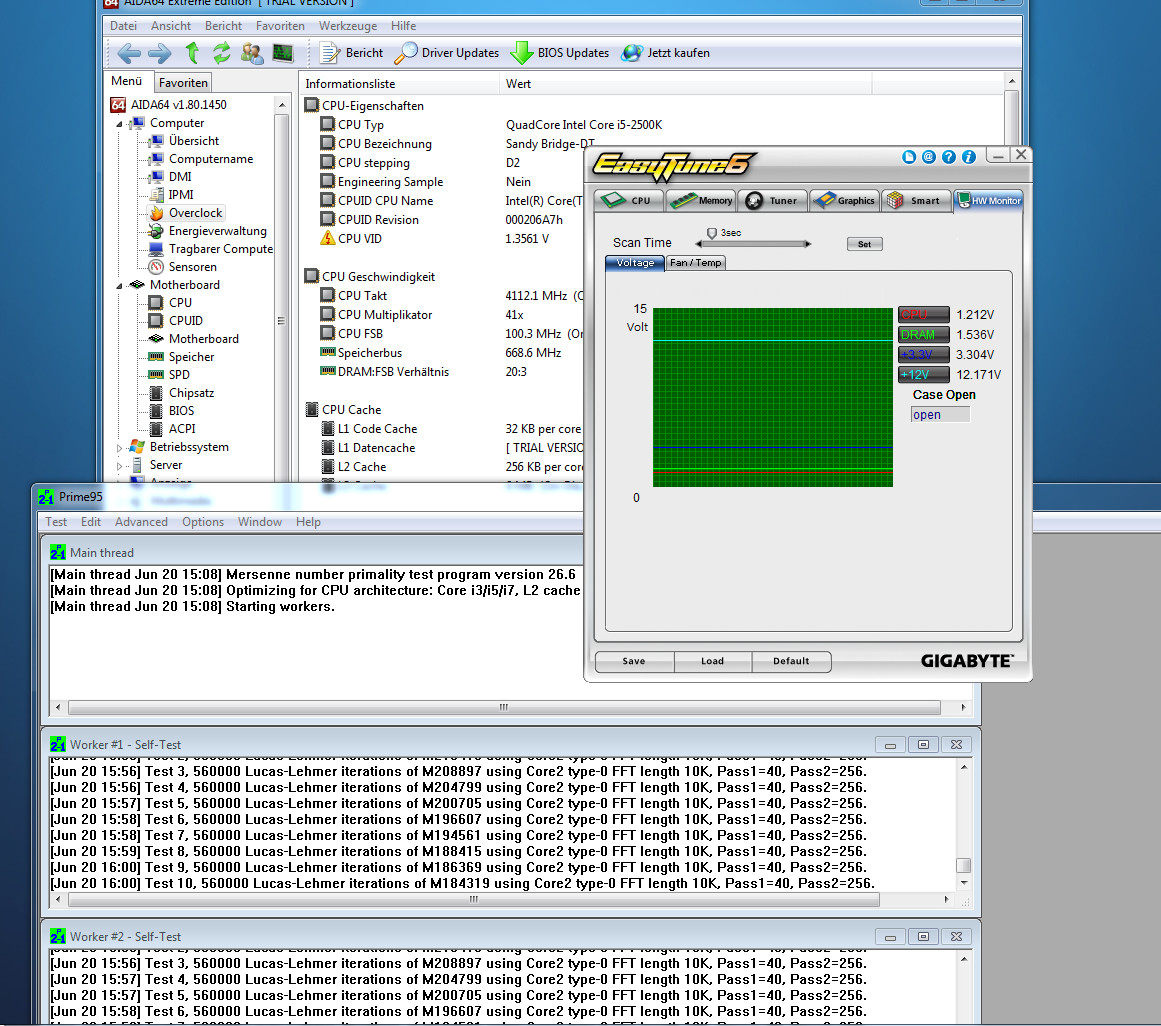1161x1026 pixels.
Task: Open BIOS Updates in AIDA64 toolbar
Action: pyautogui.click(x=560, y=53)
